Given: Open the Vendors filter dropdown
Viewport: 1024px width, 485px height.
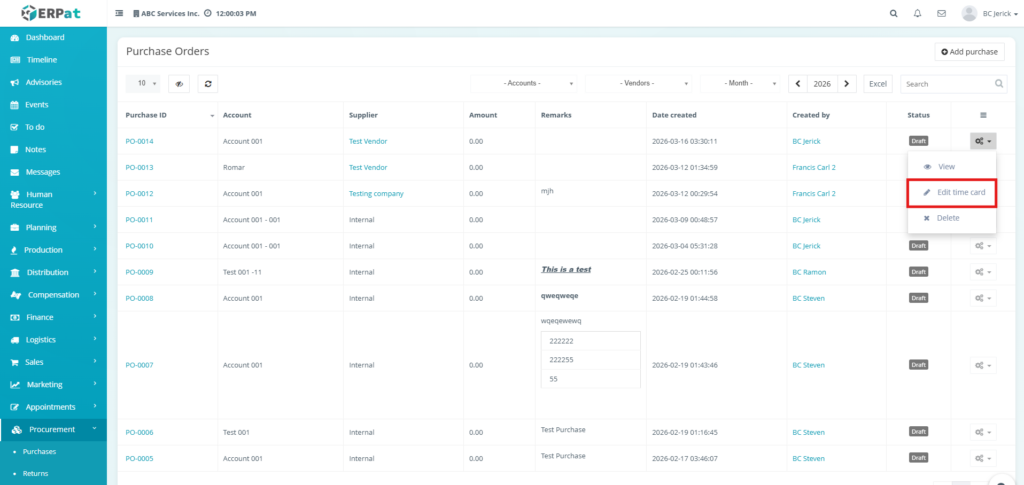Looking at the screenshot, I should [639, 84].
